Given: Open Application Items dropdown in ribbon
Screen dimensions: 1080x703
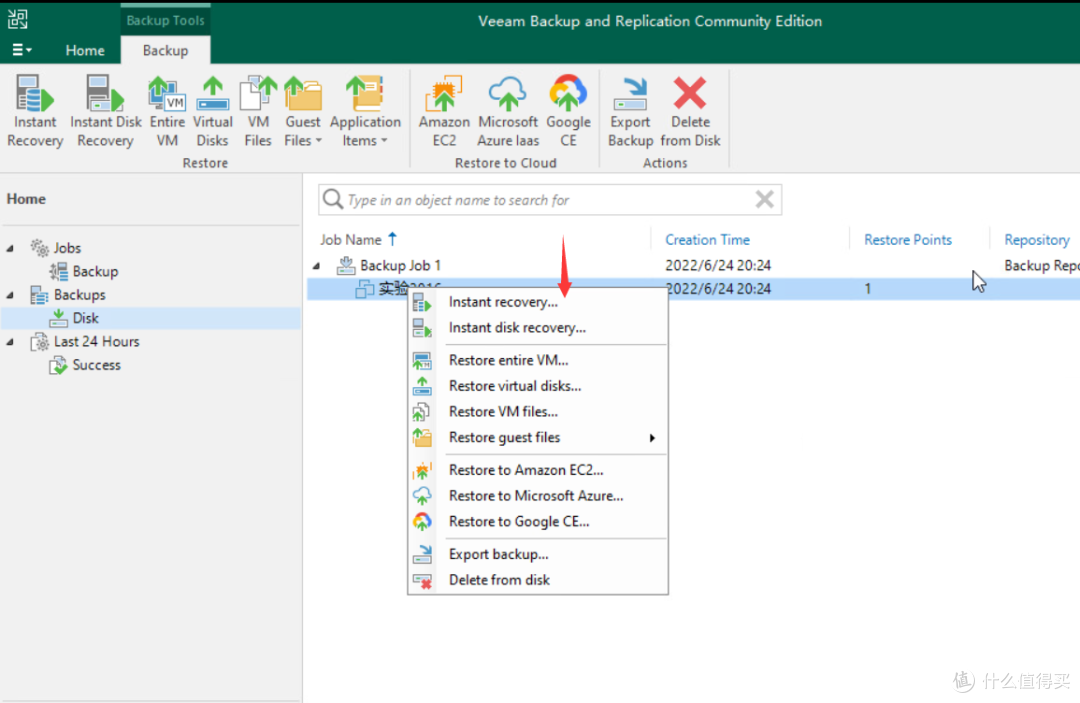Looking at the screenshot, I should (x=365, y=110).
